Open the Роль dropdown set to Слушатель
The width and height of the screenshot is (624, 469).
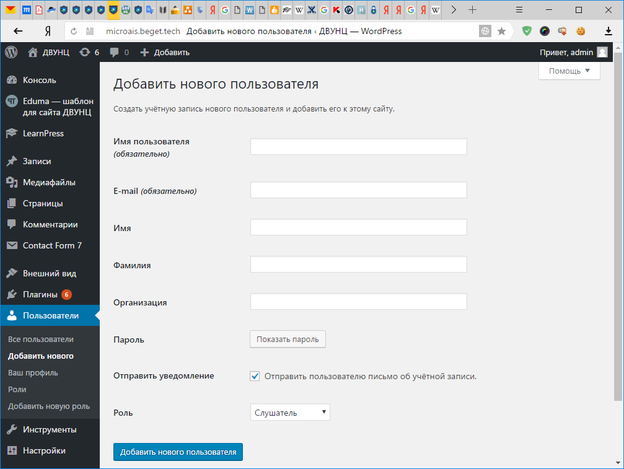[x=290, y=413]
